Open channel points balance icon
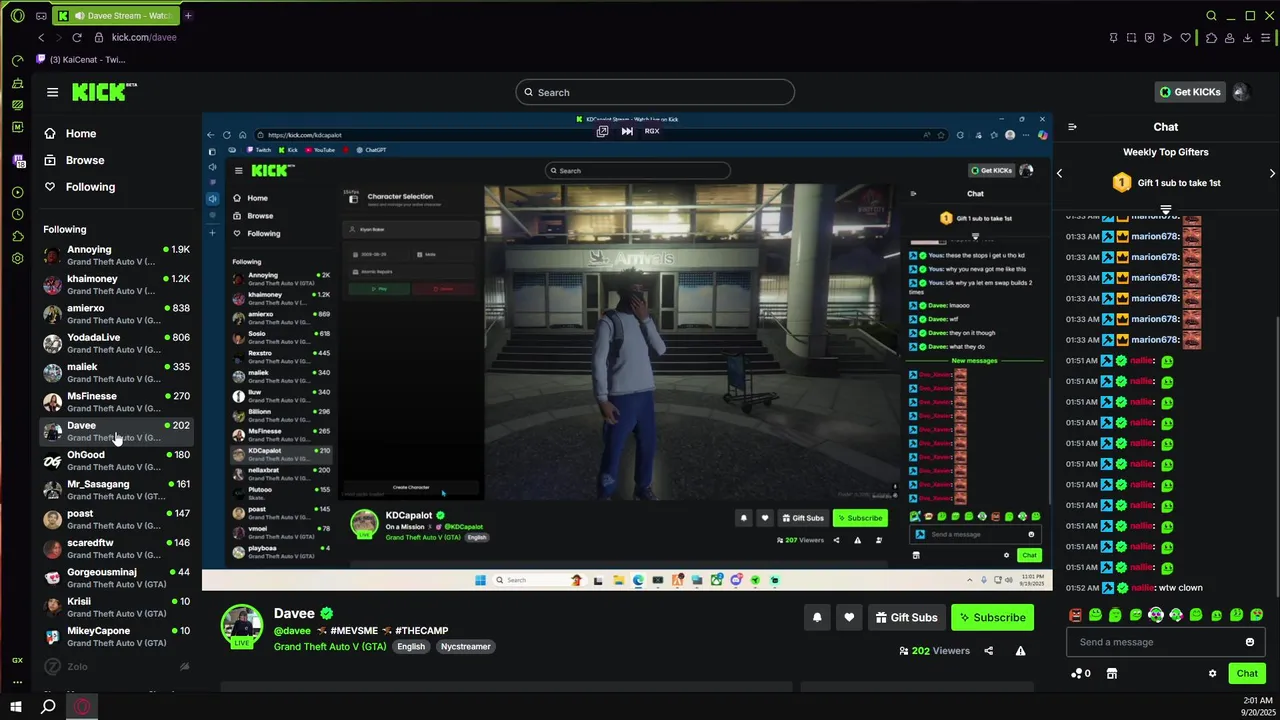 (1080, 673)
